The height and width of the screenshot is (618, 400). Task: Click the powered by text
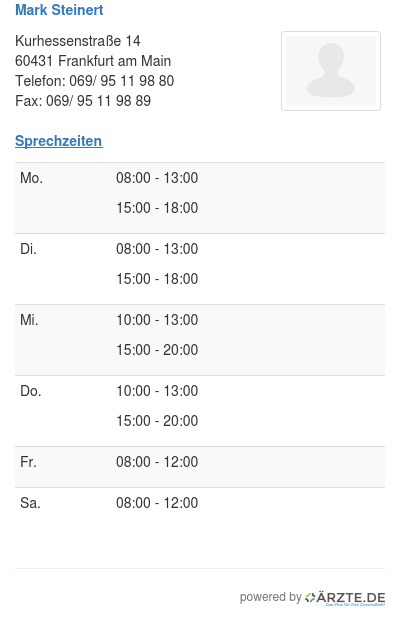(x=271, y=597)
